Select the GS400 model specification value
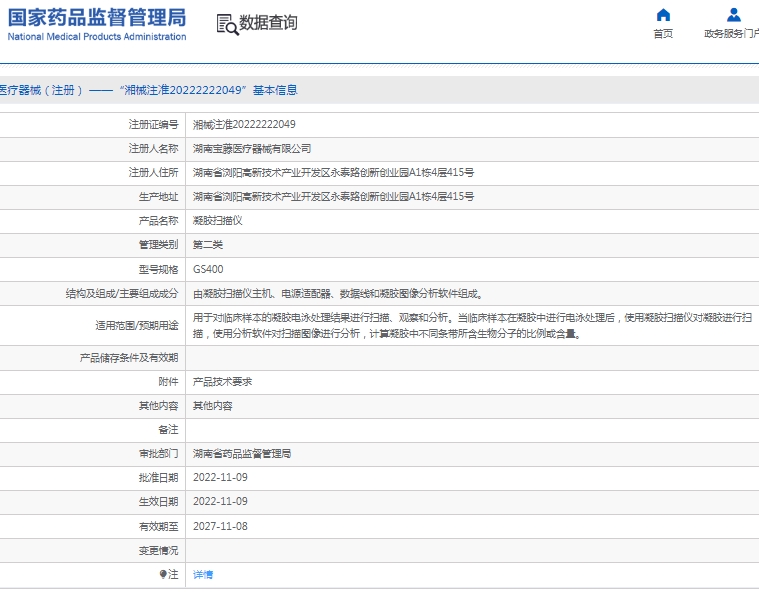The width and height of the screenshot is (759, 595). click(x=208, y=269)
